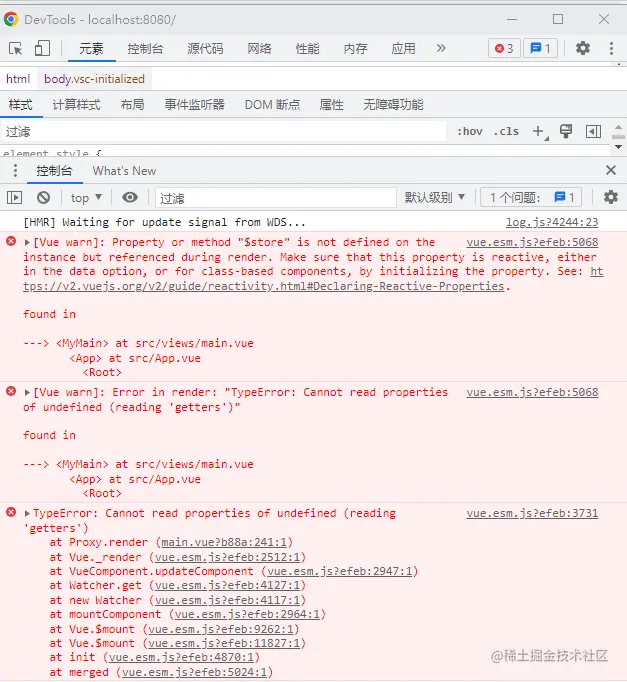Clear the console icon
Viewport: 627px width, 682px height.
pos(43,198)
